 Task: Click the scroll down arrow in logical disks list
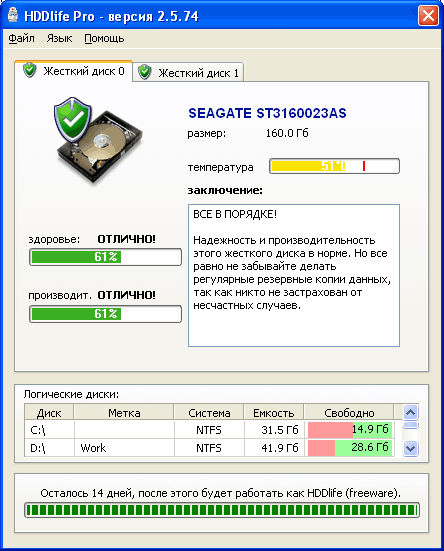coord(411,448)
